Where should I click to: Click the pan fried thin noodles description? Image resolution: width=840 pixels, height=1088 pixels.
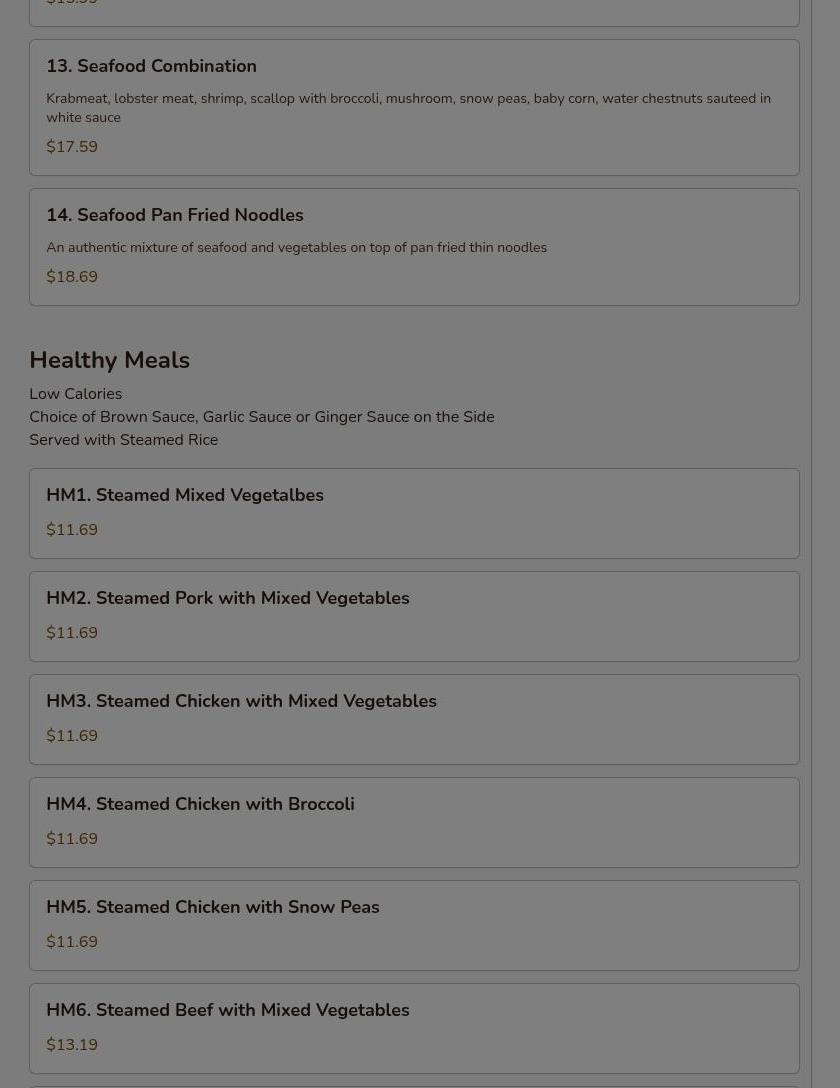click(x=296, y=247)
